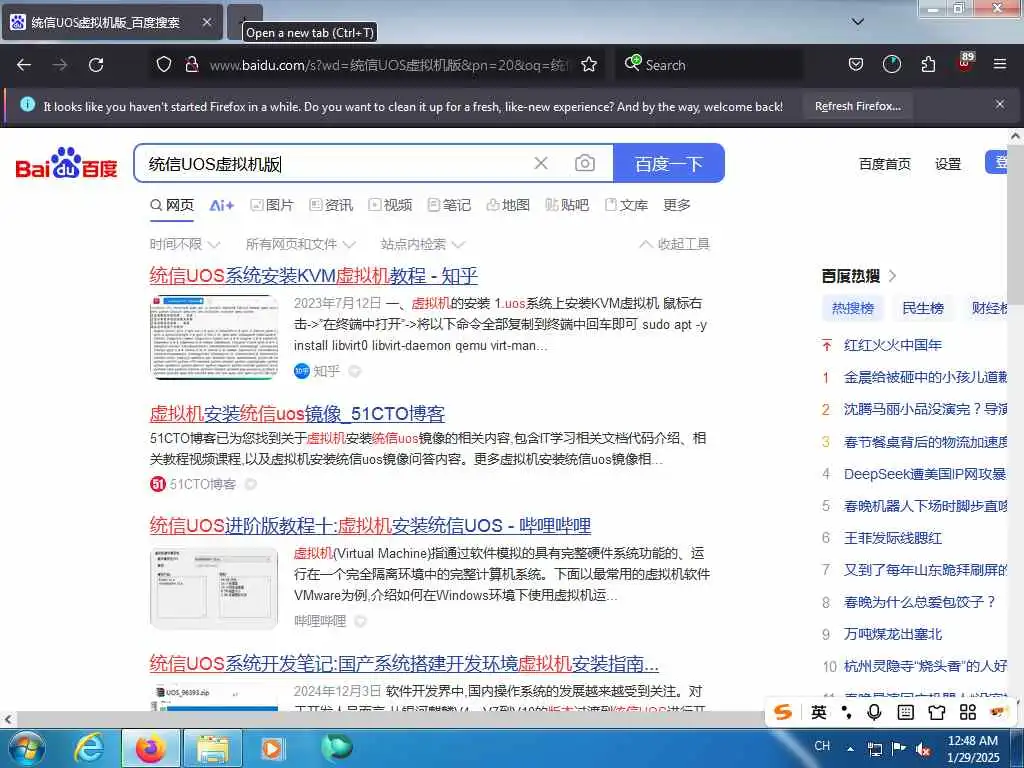Open the Windows Start button

point(26,748)
